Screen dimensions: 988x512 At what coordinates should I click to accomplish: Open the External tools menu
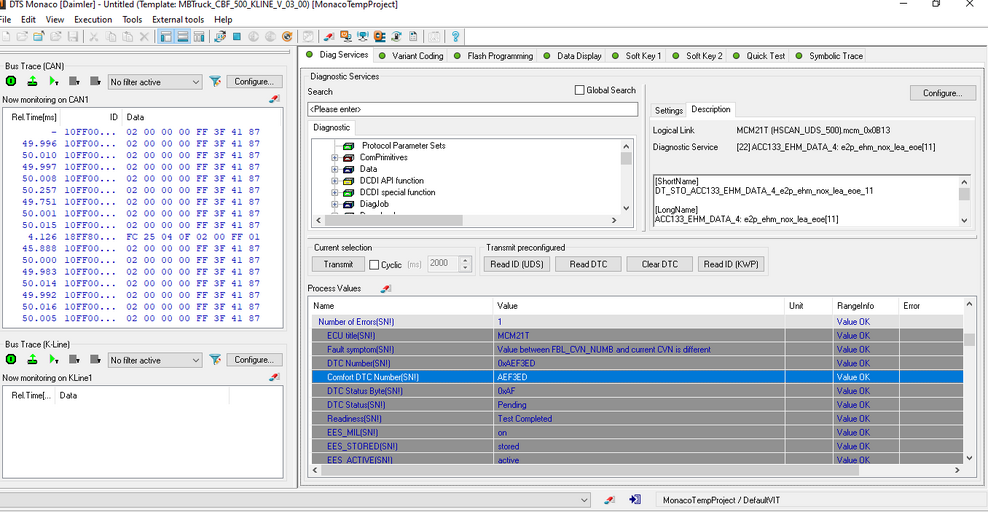point(178,20)
